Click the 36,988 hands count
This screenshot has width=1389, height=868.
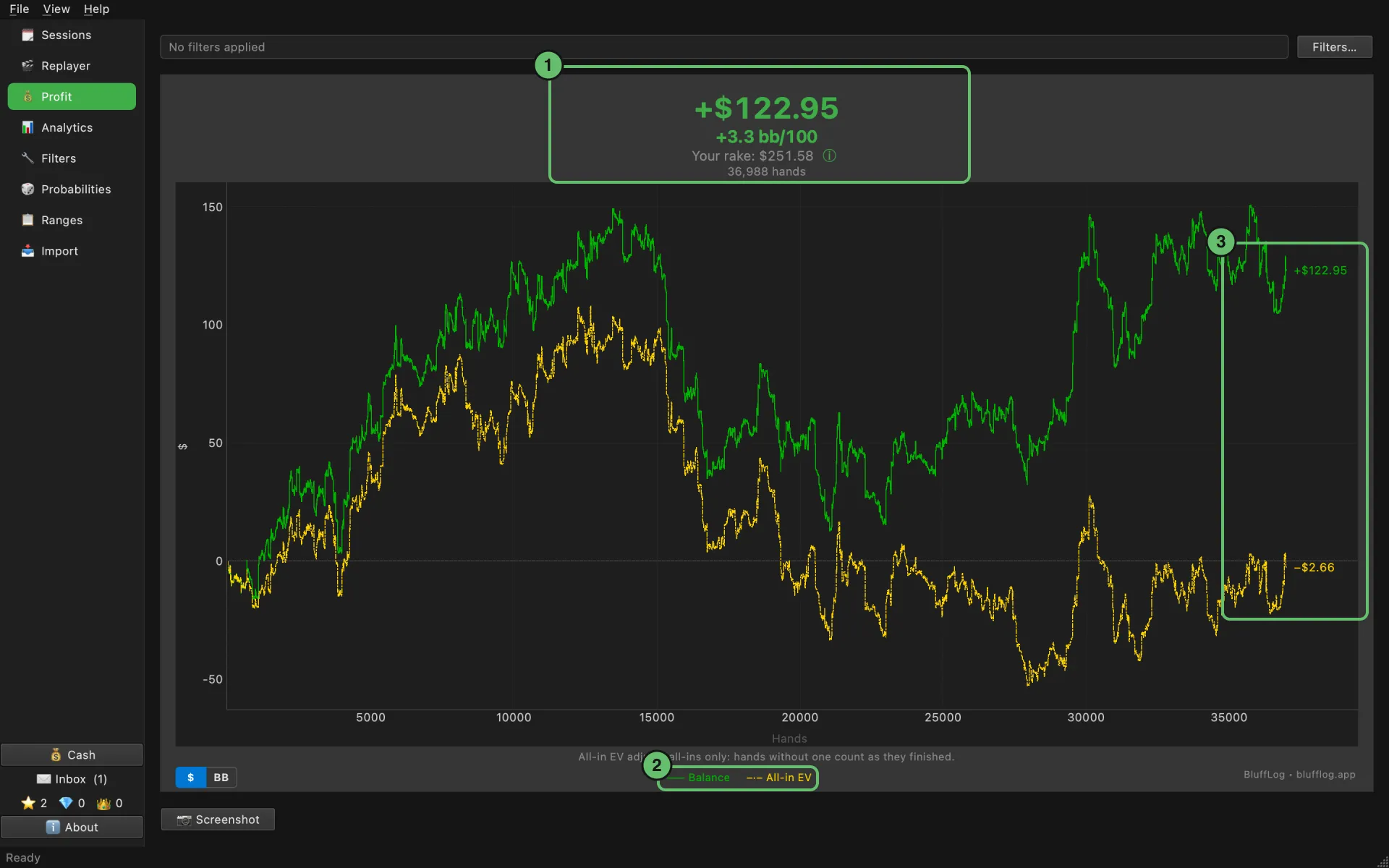[x=766, y=171]
